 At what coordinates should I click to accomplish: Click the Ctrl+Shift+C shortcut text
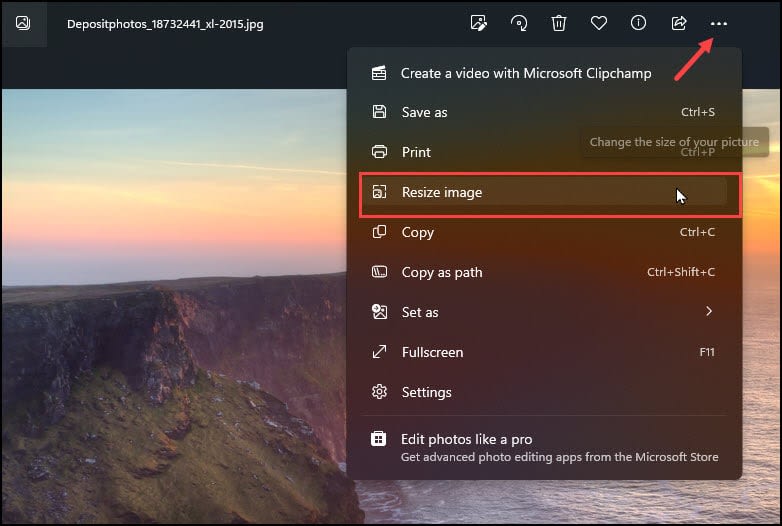[681, 272]
